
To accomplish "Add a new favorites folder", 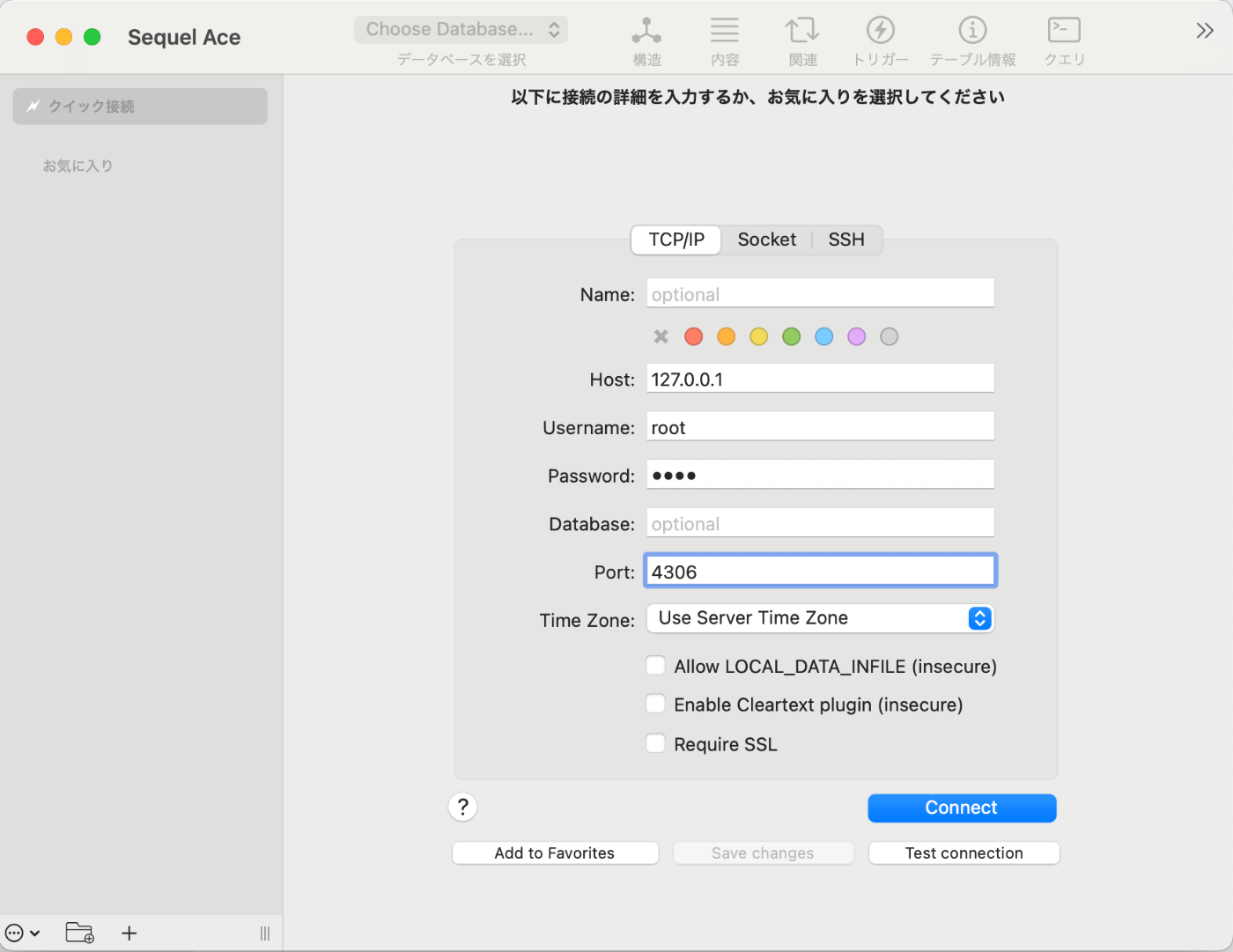I will (80, 933).
